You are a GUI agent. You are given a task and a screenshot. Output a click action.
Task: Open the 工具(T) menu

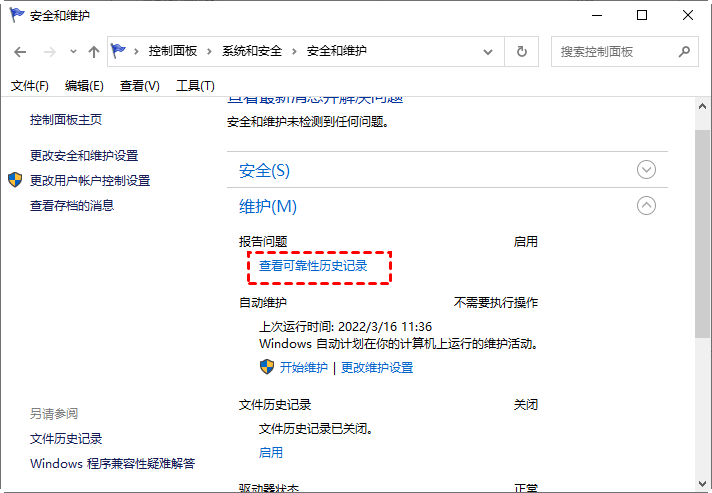[x=195, y=86]
